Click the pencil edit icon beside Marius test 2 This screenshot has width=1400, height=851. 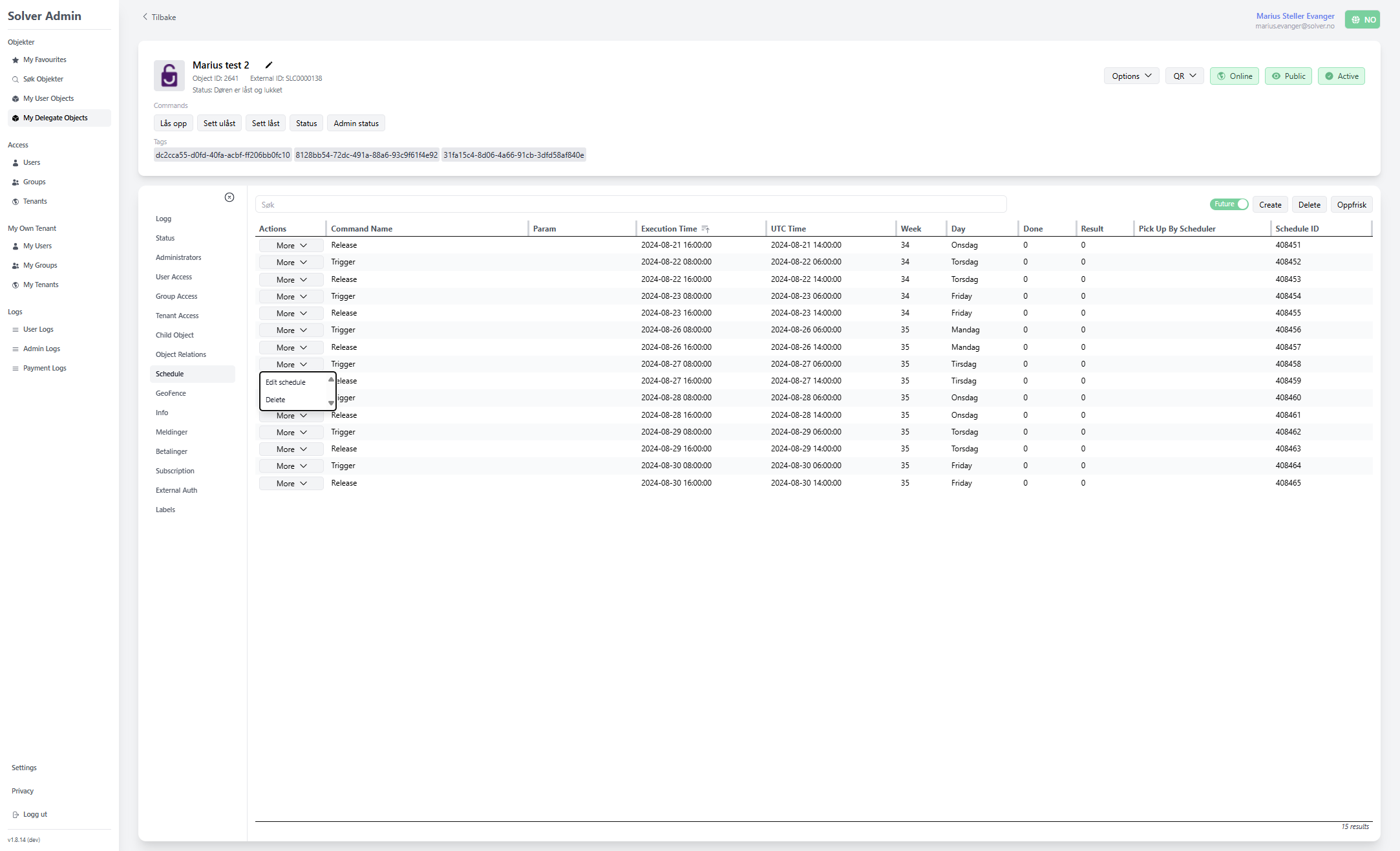tap(269, 65)
